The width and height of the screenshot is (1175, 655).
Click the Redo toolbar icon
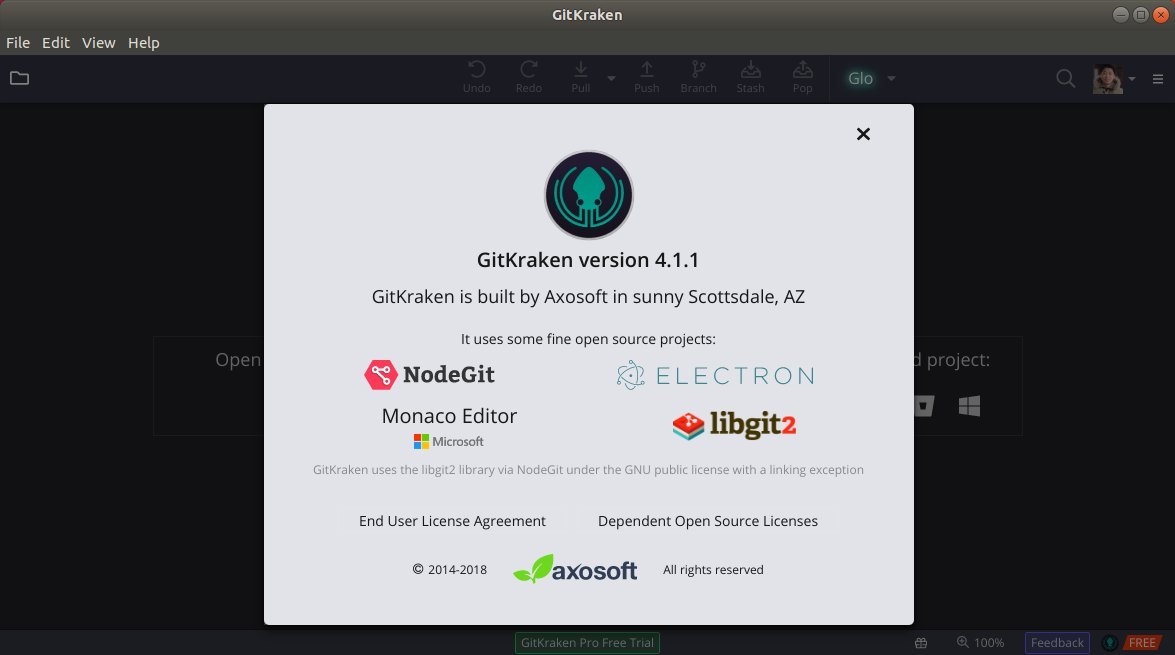[528, 77]
